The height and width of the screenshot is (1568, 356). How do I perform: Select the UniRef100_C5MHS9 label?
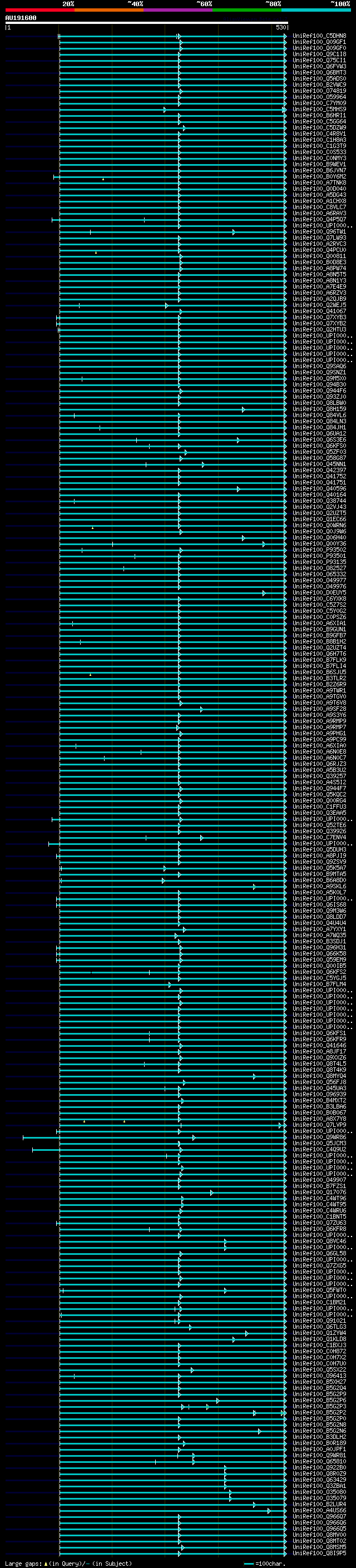coord(319,110)
